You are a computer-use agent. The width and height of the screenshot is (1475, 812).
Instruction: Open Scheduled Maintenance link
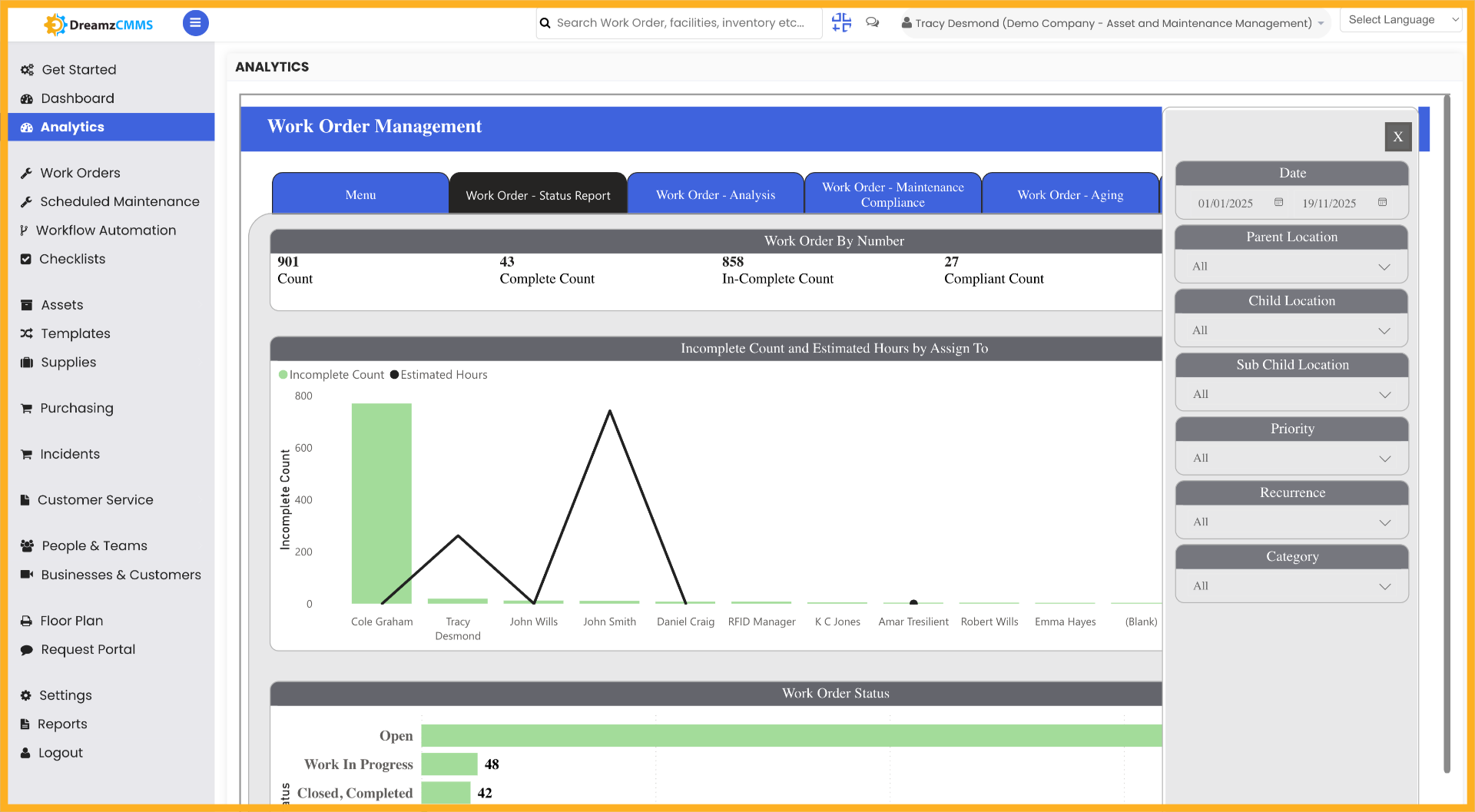119,201
